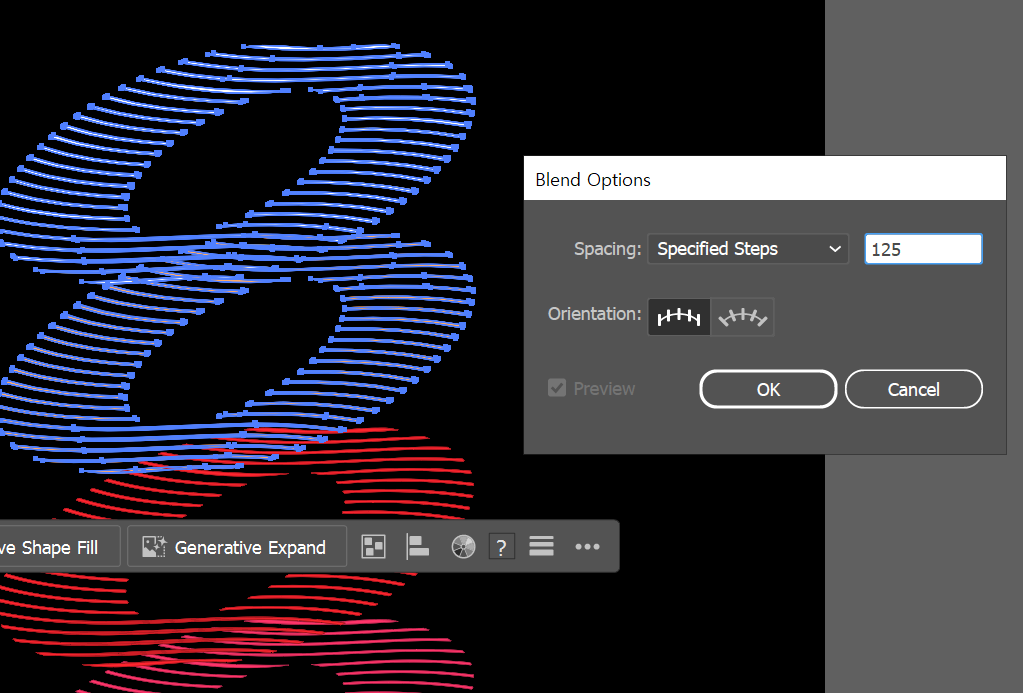Click the recolor color wheel icon
The height and width of the screenshot is (693, 1023).
coord(463,547)
